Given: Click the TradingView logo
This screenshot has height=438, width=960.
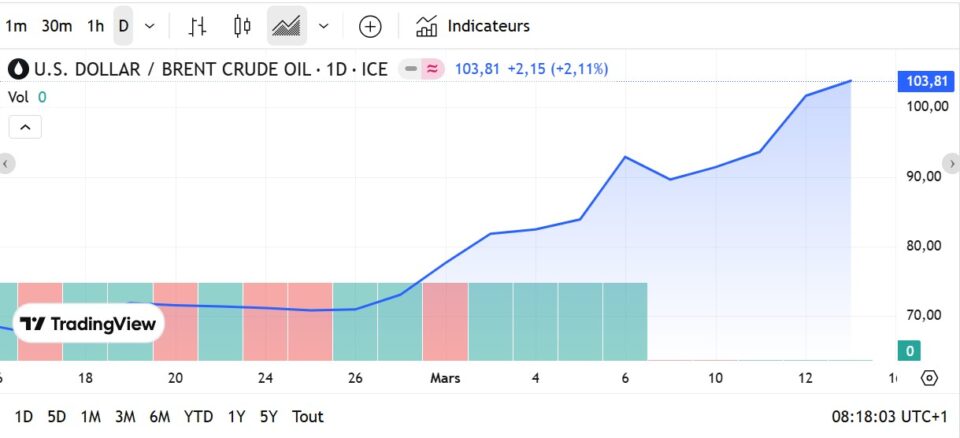Looking at the screenshot, I should [89, 323].
